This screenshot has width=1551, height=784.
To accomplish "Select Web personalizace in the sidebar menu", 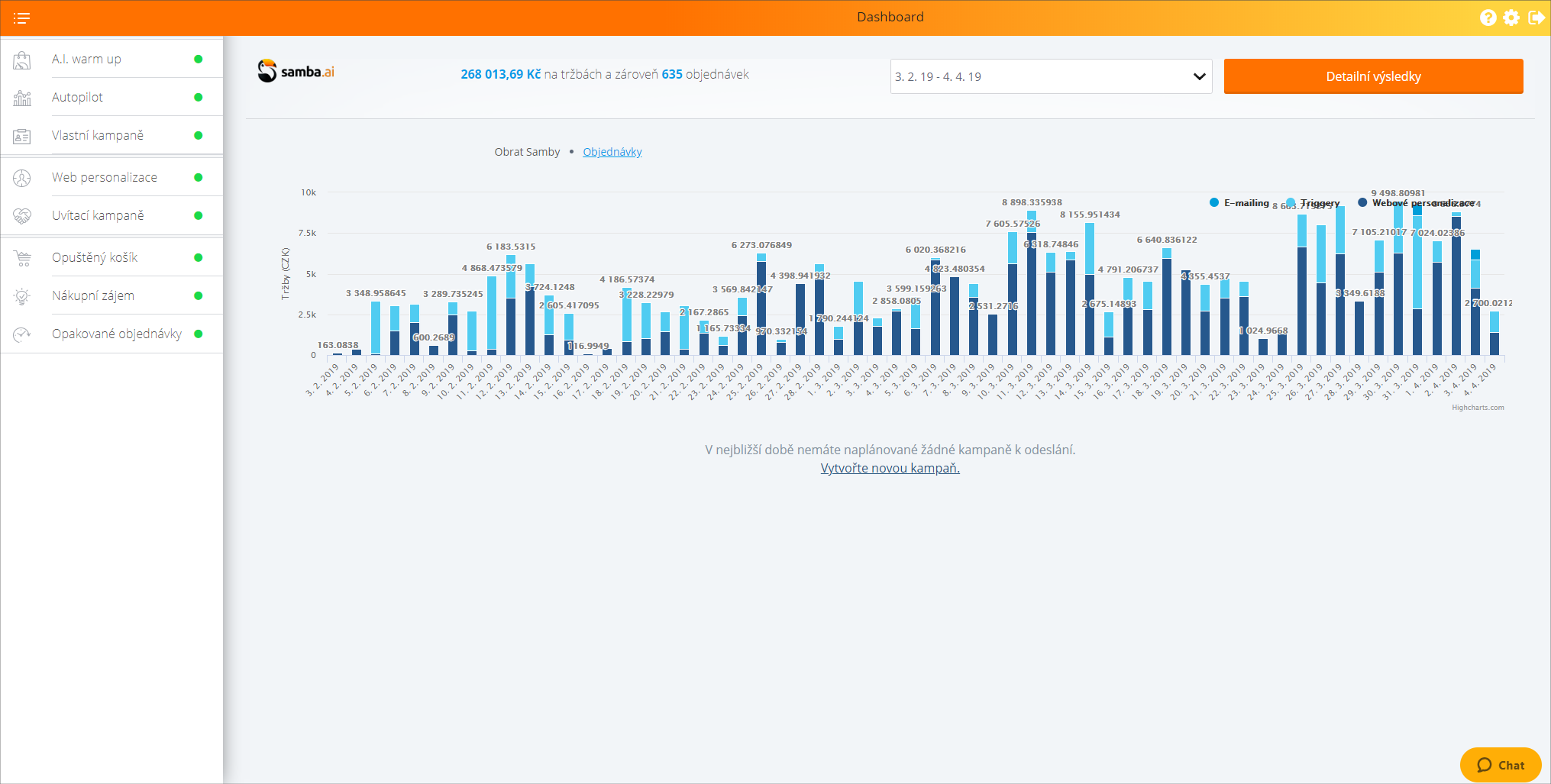I will coord(104,176).
